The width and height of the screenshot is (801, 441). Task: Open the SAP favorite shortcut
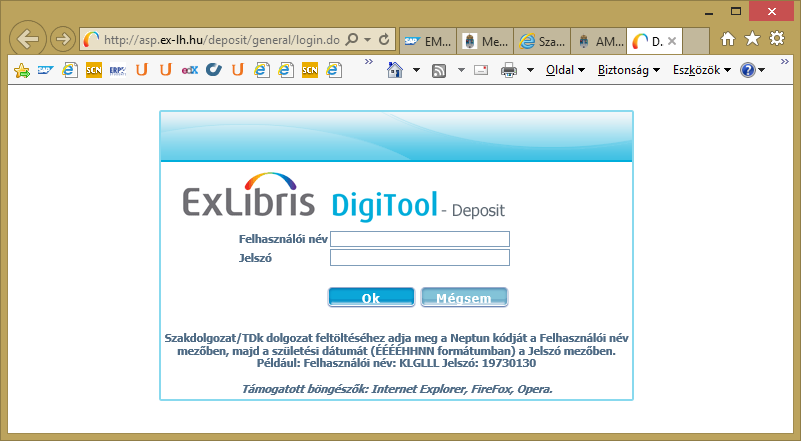point(45,70)
